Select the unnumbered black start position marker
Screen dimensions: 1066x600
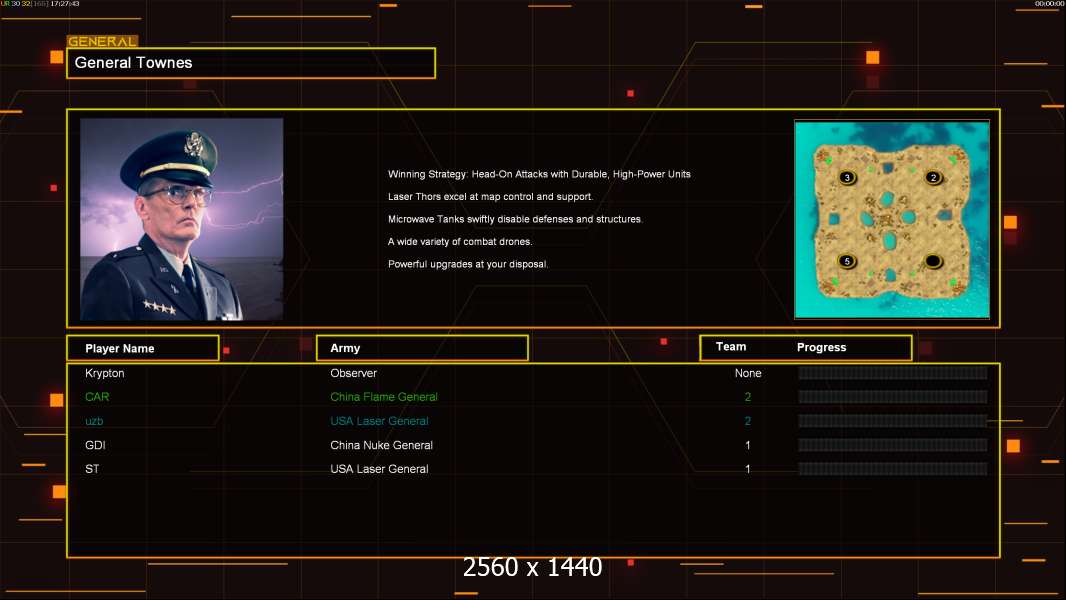tap(933, 261)
